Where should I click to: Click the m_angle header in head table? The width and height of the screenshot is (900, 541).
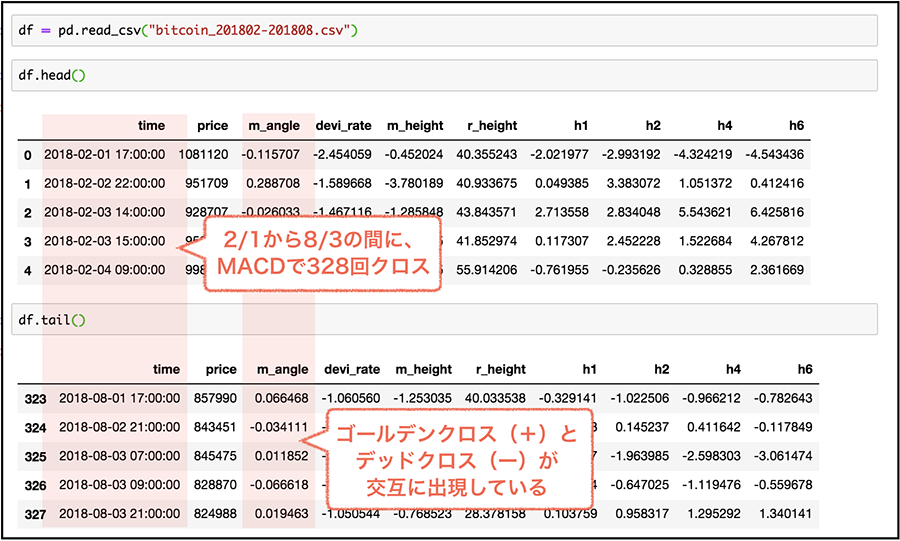tap(274, 126)
